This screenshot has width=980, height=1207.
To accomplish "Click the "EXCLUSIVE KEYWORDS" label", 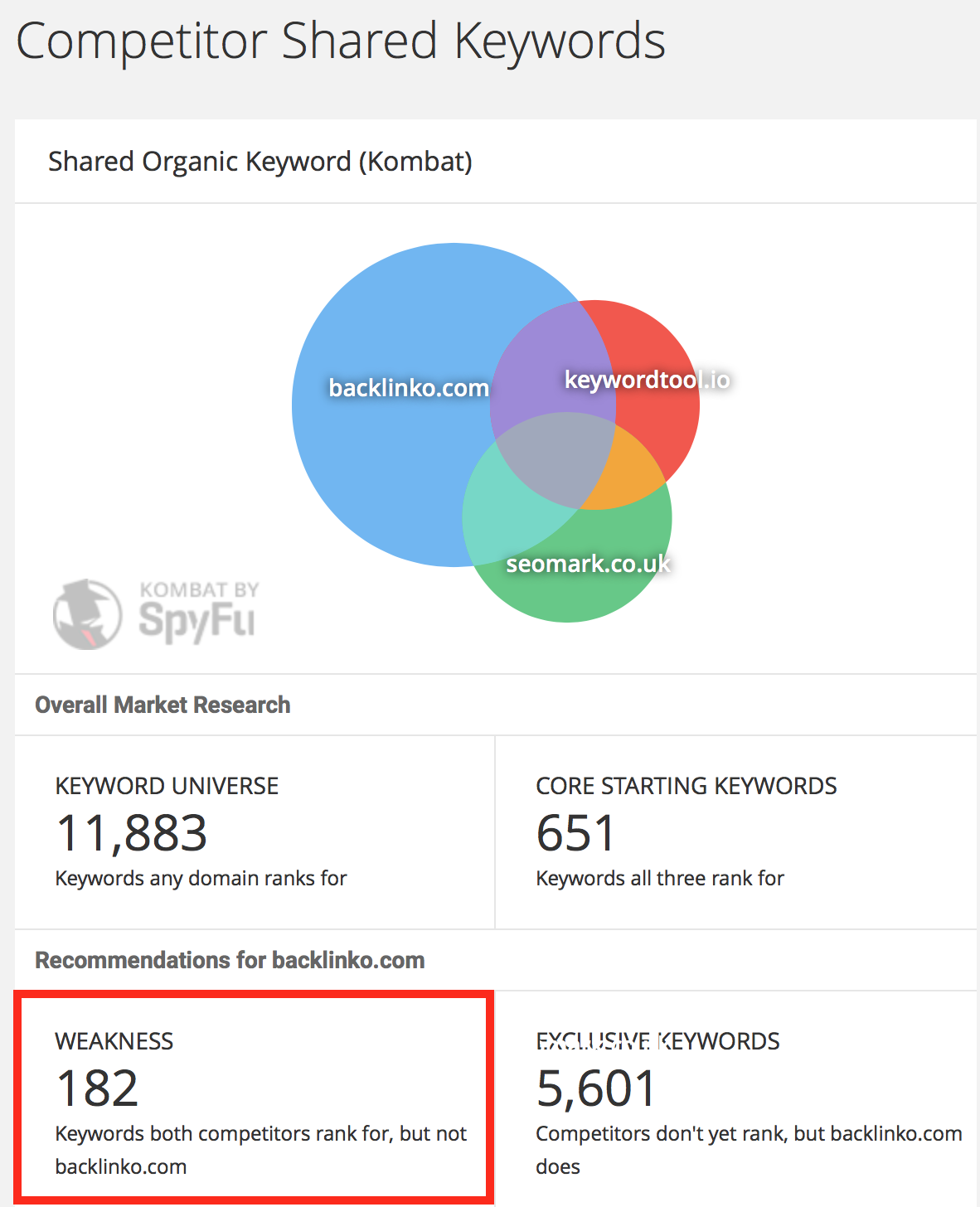I will pyautogui.click(x=658, y=1040).
